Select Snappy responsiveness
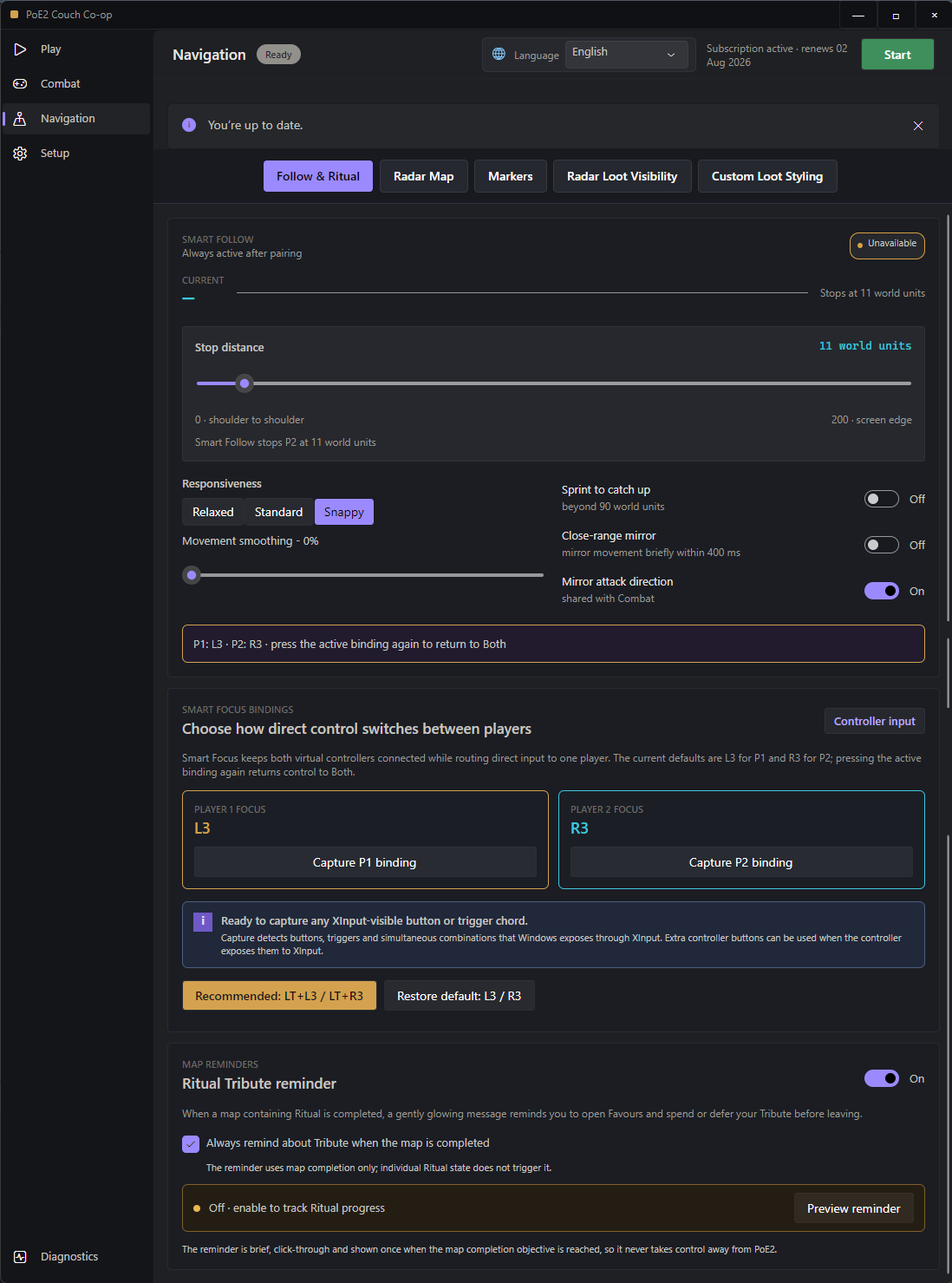 pyautogui.click(x=344, y=512)
